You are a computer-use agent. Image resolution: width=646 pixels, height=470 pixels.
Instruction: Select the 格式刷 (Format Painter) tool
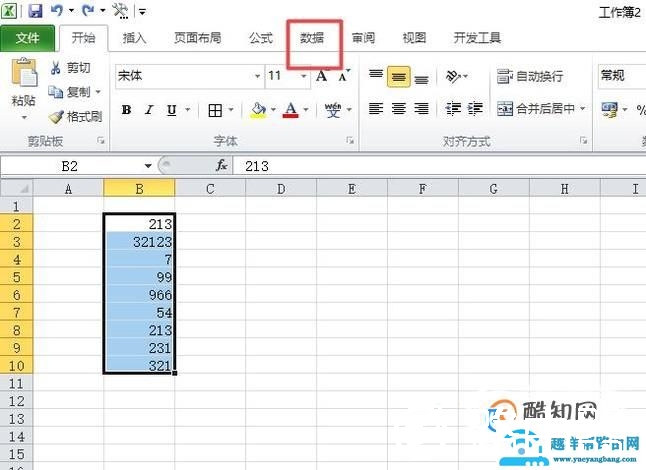pyautogui.click(x=75, y=117)
